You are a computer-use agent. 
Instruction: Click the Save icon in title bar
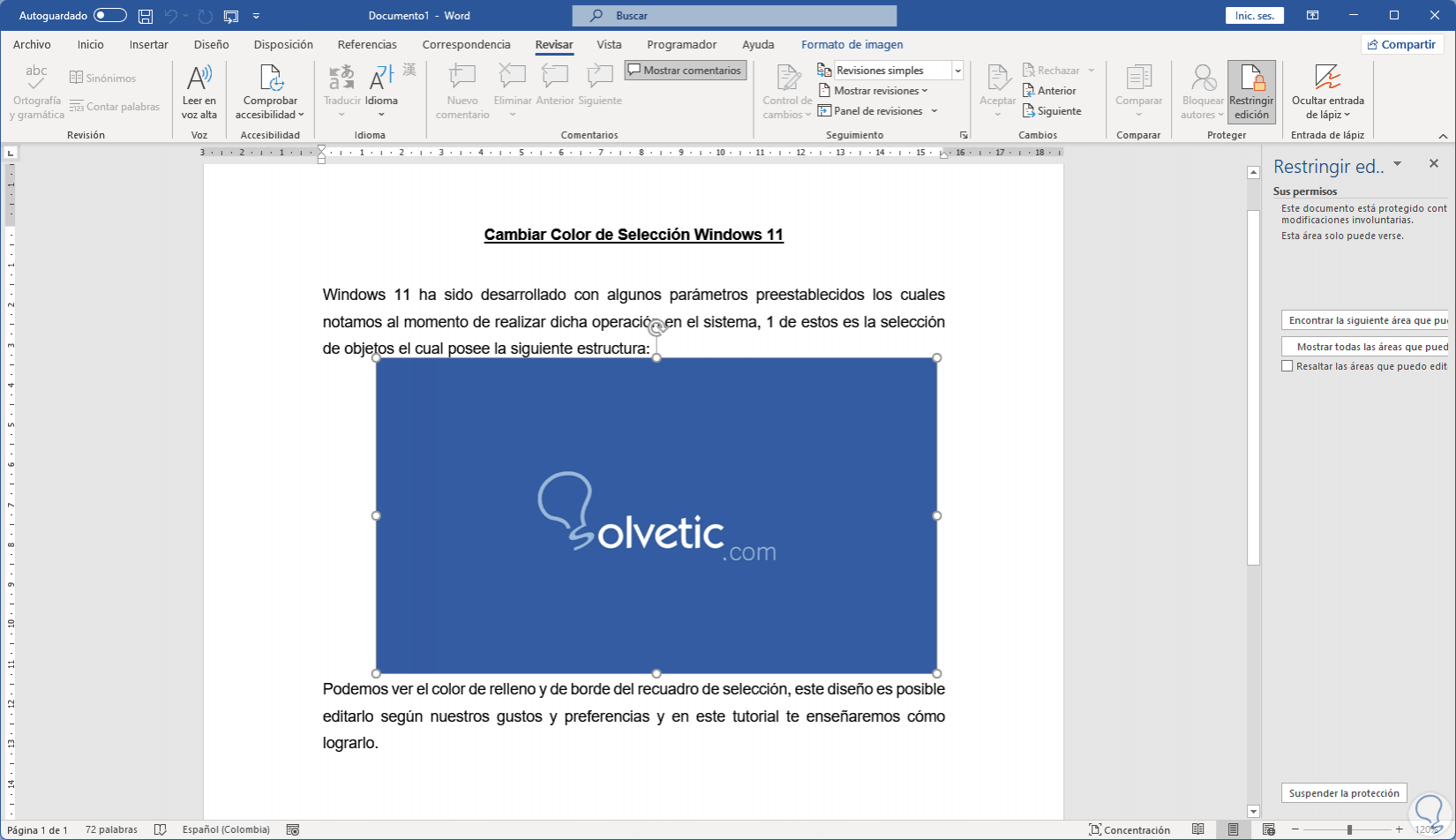[146, 16]
